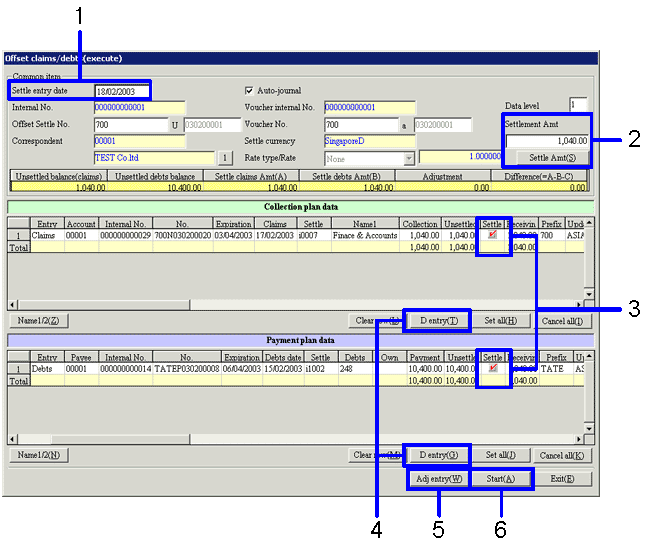Click the Exit(E) button
The width and height of the screenshot is (652, 547).
562,479
